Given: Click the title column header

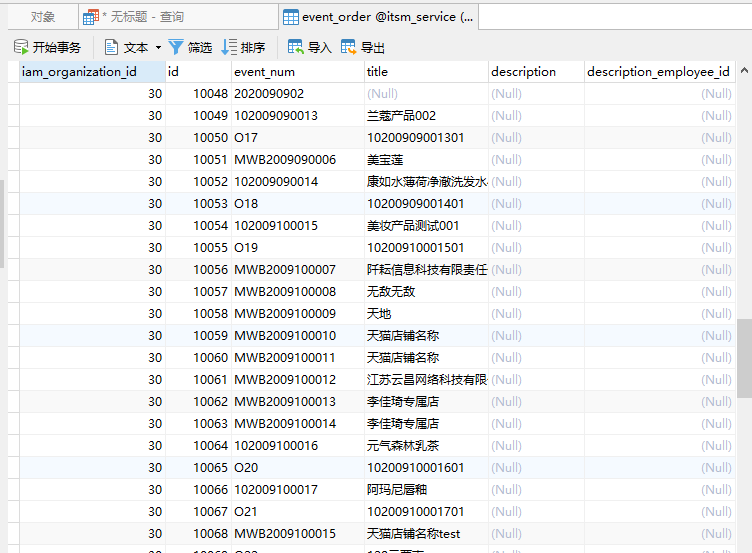Looking at the screenshot, I should tap(426, 72).
